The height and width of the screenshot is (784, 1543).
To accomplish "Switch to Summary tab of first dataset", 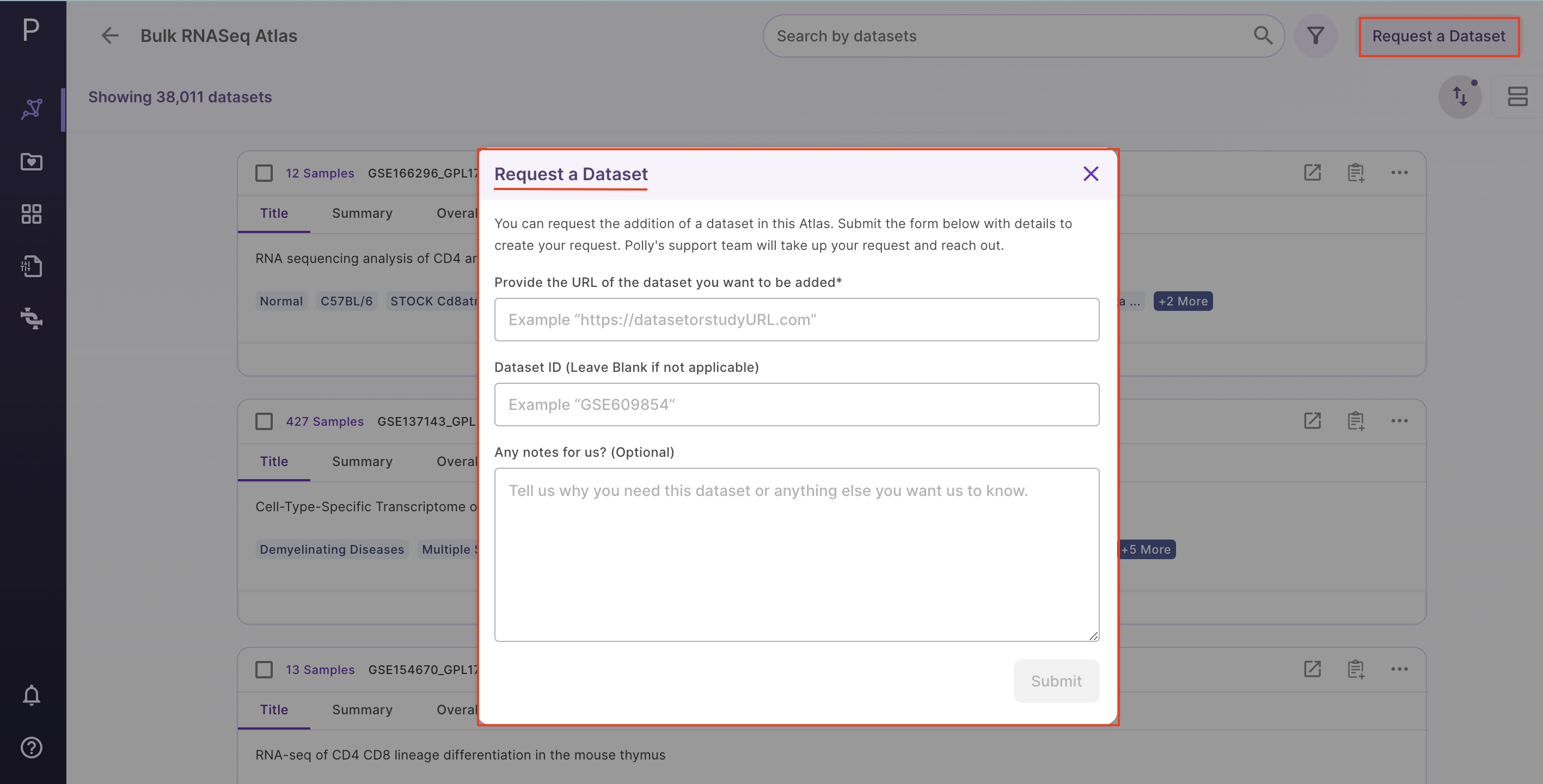I will pyautogui.click(x=363, y=213).
